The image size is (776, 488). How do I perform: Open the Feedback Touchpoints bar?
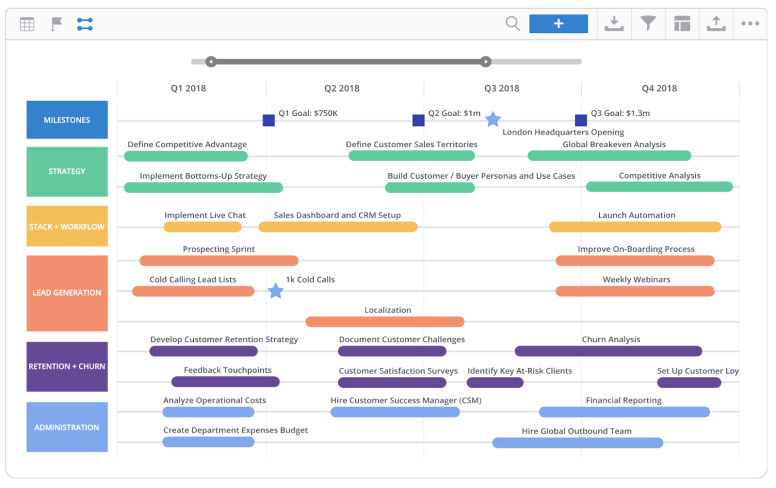(x=225, y=382)
